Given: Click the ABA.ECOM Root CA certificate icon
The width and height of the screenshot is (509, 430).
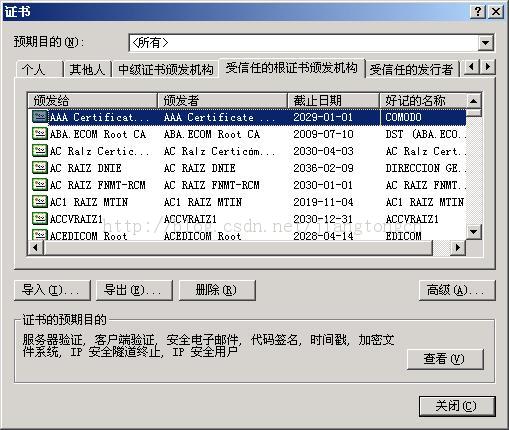Looking at the screenshot, I should (40, 134).
